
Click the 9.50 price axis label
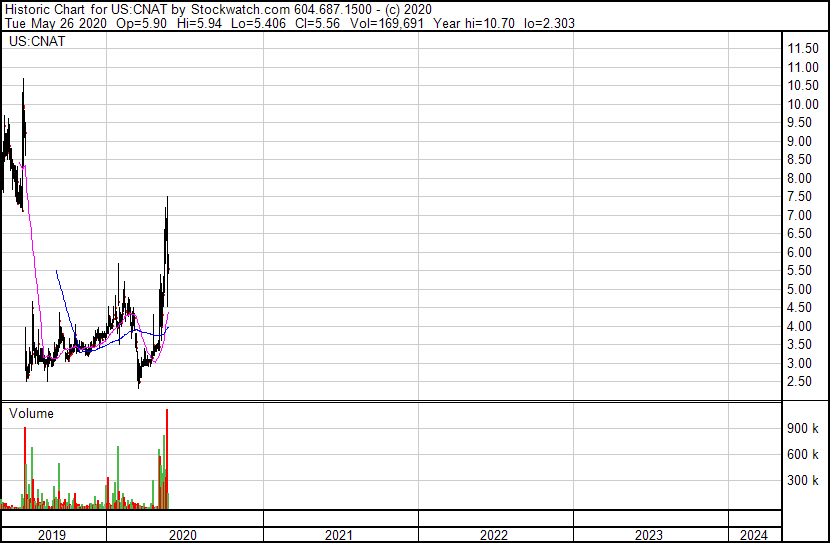pos(799,122)
